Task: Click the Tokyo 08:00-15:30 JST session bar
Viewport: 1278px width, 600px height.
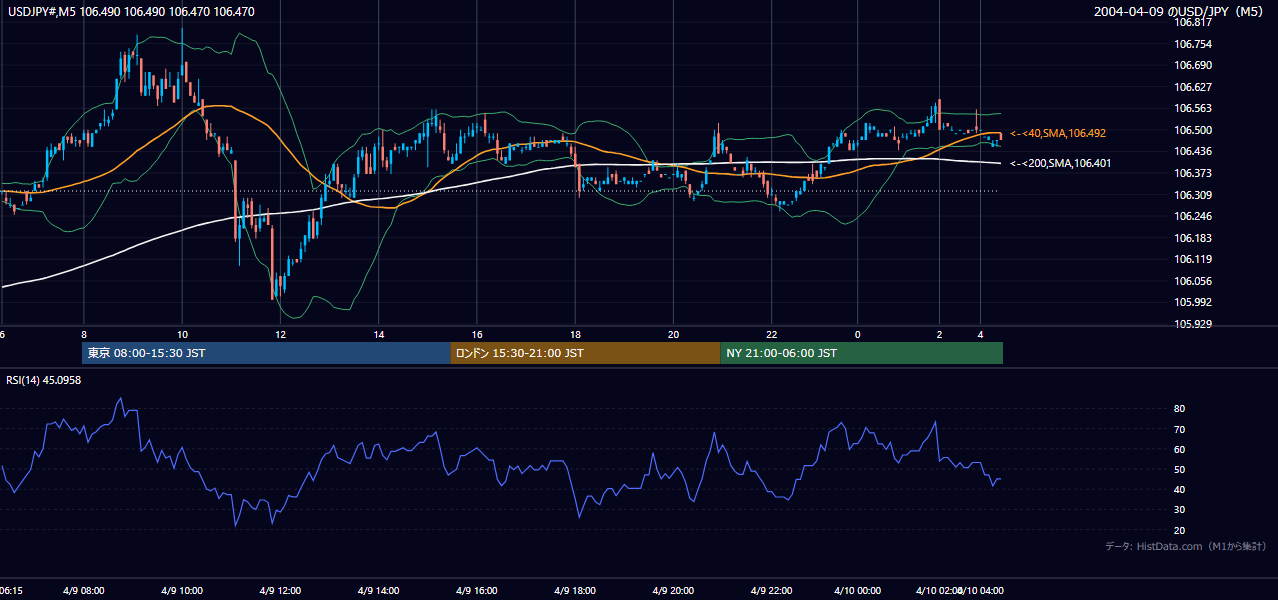Action: point(266,353)
